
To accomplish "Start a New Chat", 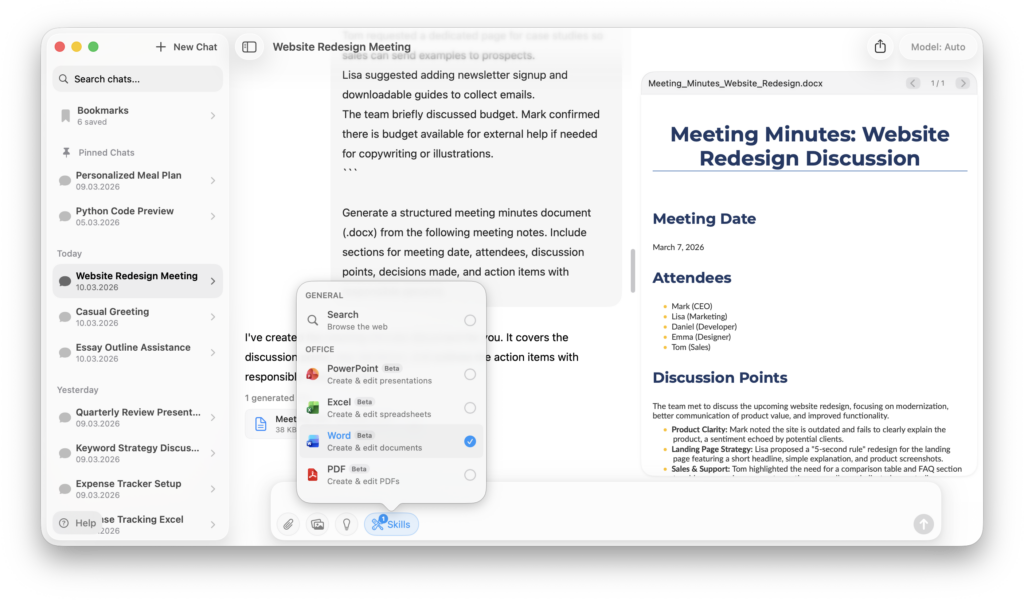I will tap(186, 47).
